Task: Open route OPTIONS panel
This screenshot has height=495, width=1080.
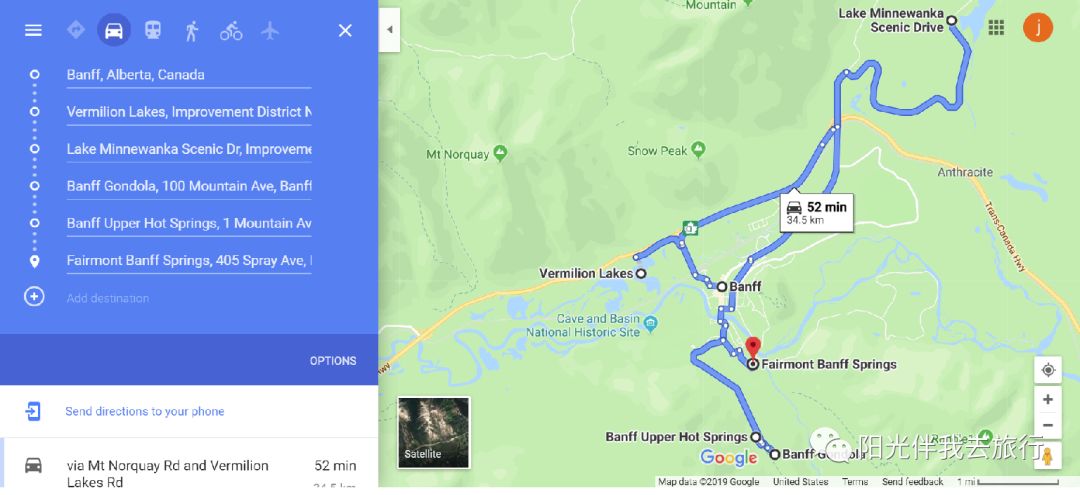Action: click(333, 361)
